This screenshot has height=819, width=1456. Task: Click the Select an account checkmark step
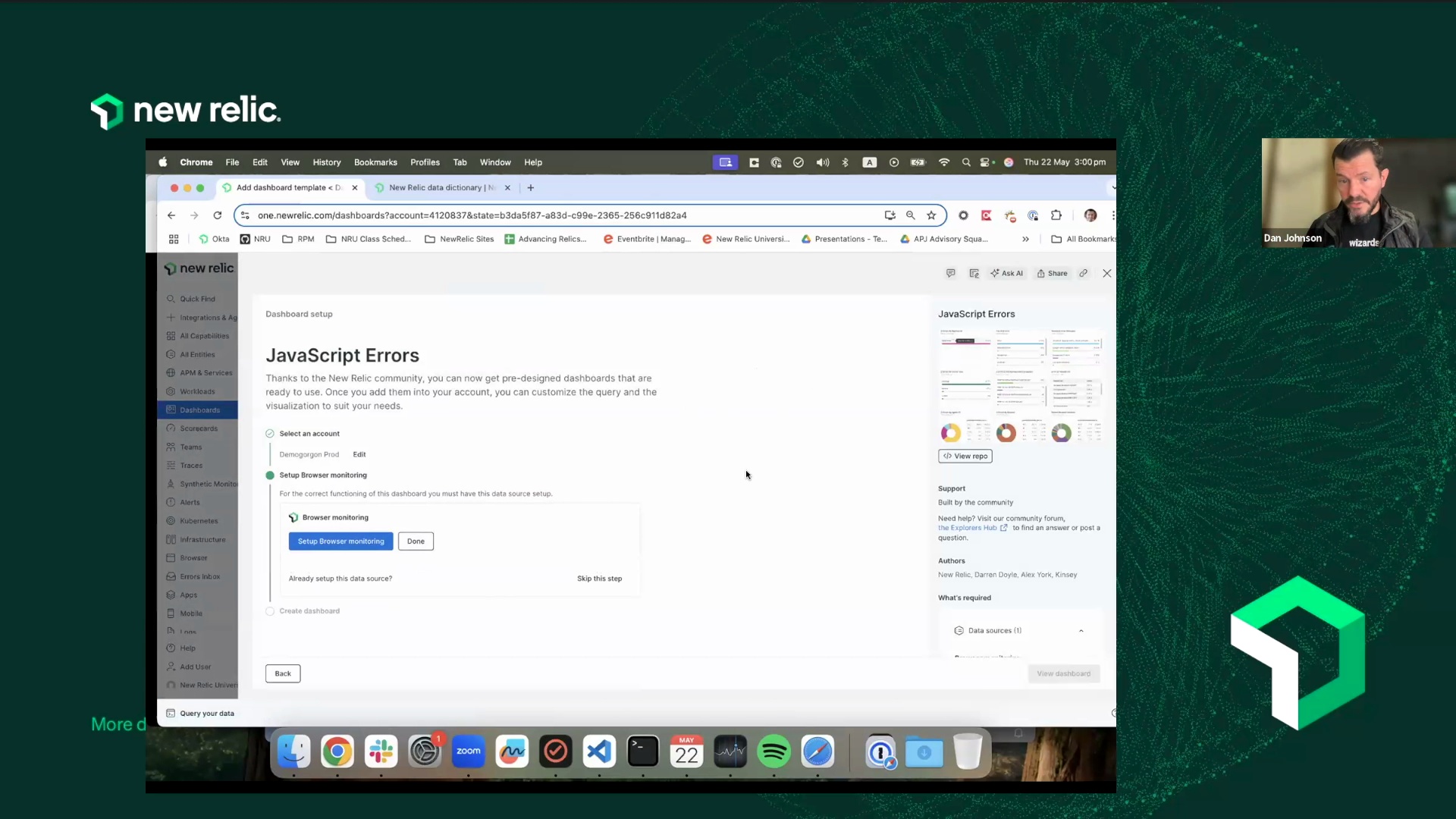click(x=270, y=434)
